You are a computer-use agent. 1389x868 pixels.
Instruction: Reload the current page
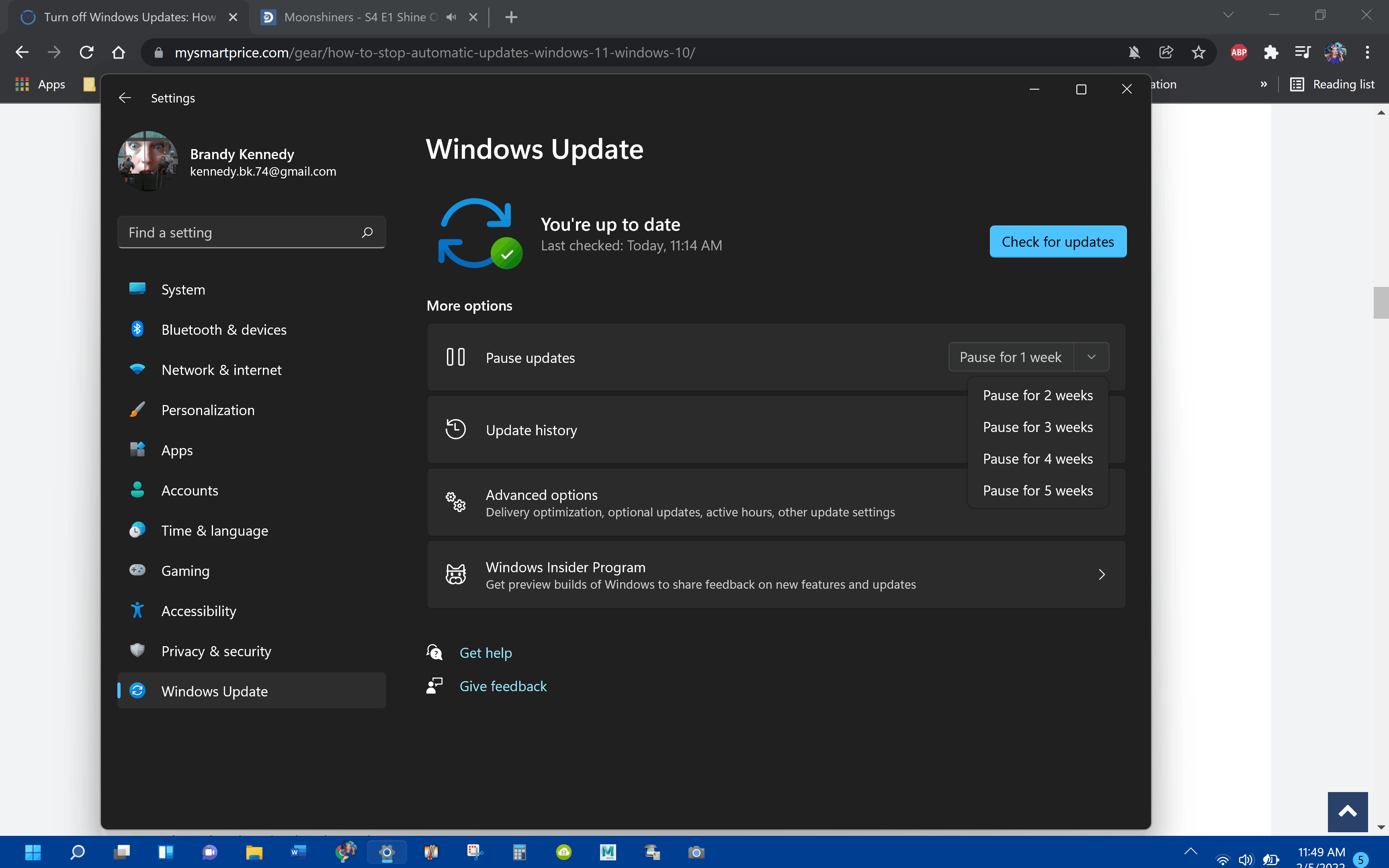point(86,52)
